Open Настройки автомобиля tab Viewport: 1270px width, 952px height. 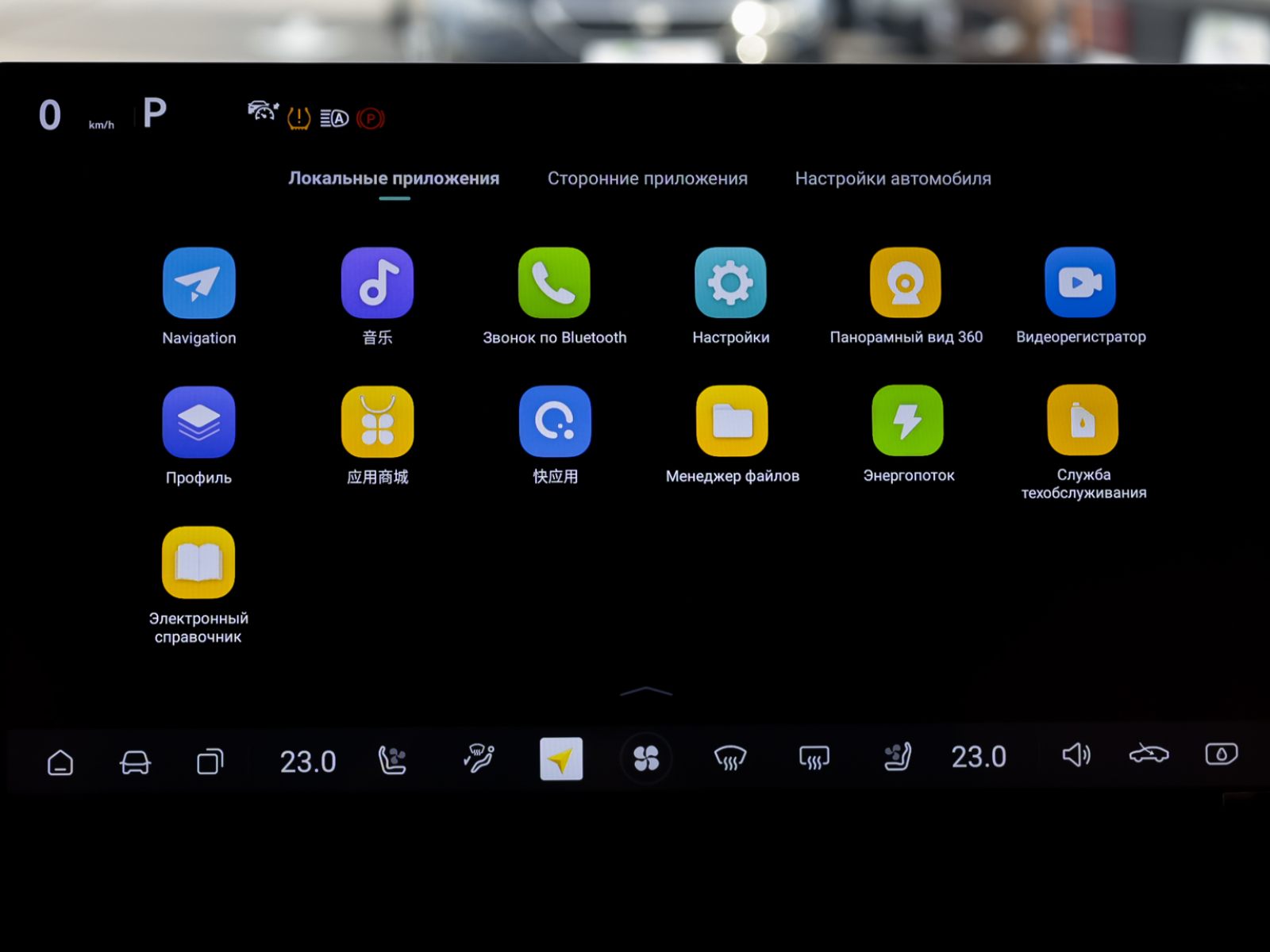[x=893, y=178]
